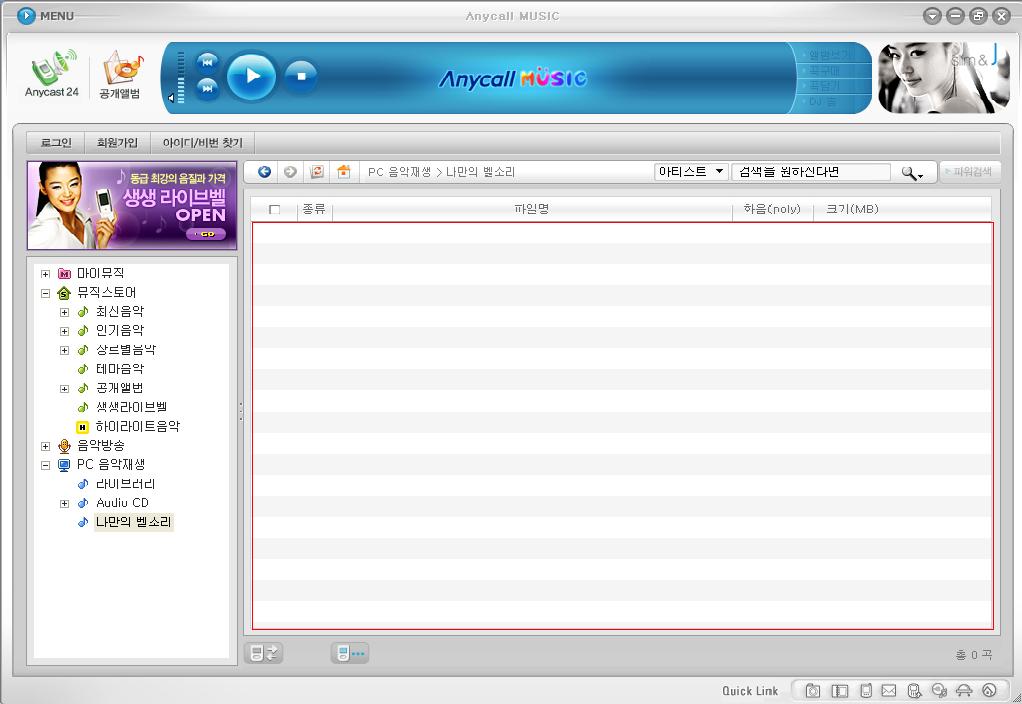Image resolution: width=1022 pixels, height=704 pixels.
Task: Expand the 마이뮤직 tree node
Action: [x=45, y=274]
